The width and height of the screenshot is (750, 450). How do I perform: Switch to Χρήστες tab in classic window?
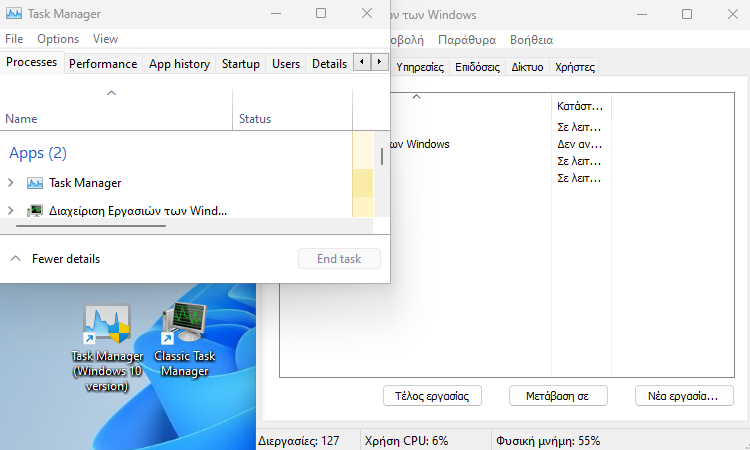[575, 67]
